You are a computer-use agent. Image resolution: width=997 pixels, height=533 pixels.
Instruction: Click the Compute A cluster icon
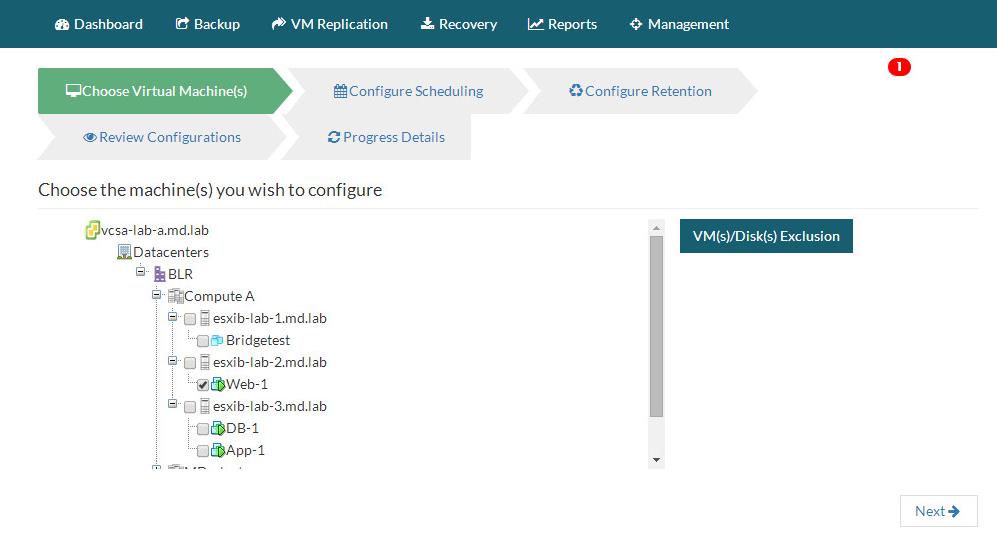[176, 296]
